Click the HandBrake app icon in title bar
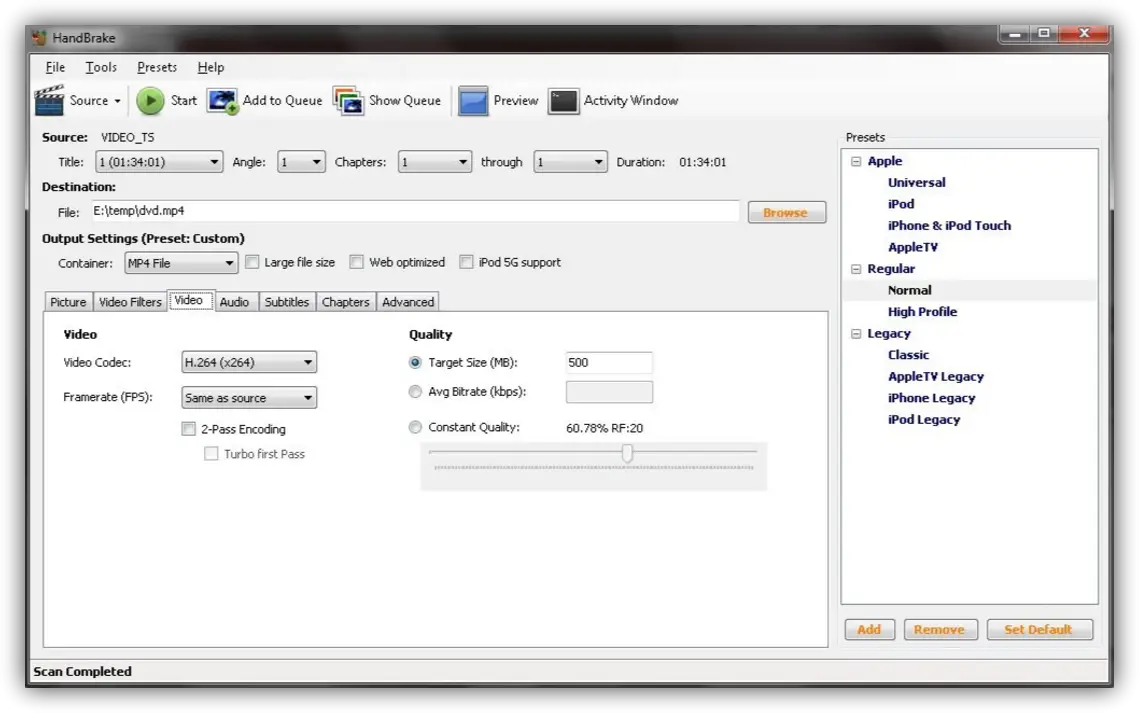 (x=39, y=38)
